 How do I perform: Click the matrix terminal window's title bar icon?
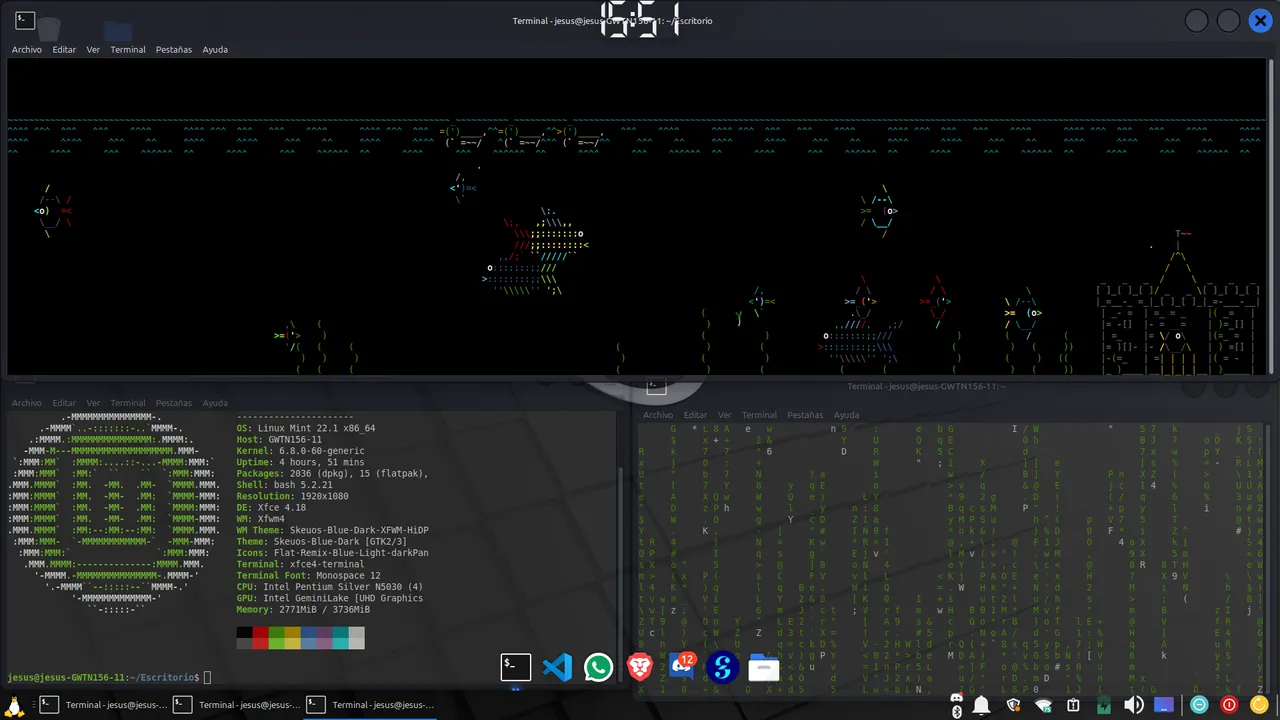coord(656,385)
